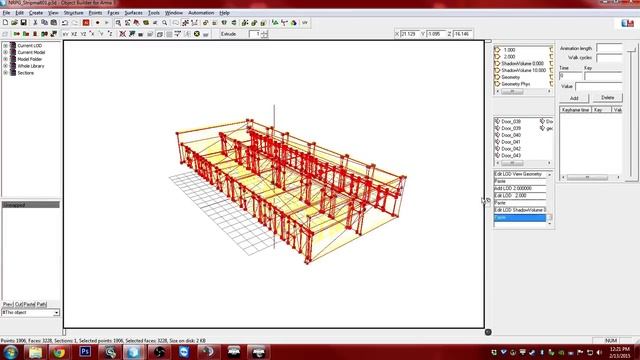Expand the Current LOD tree node
The image size is (640, 360).
pos(5,46)
